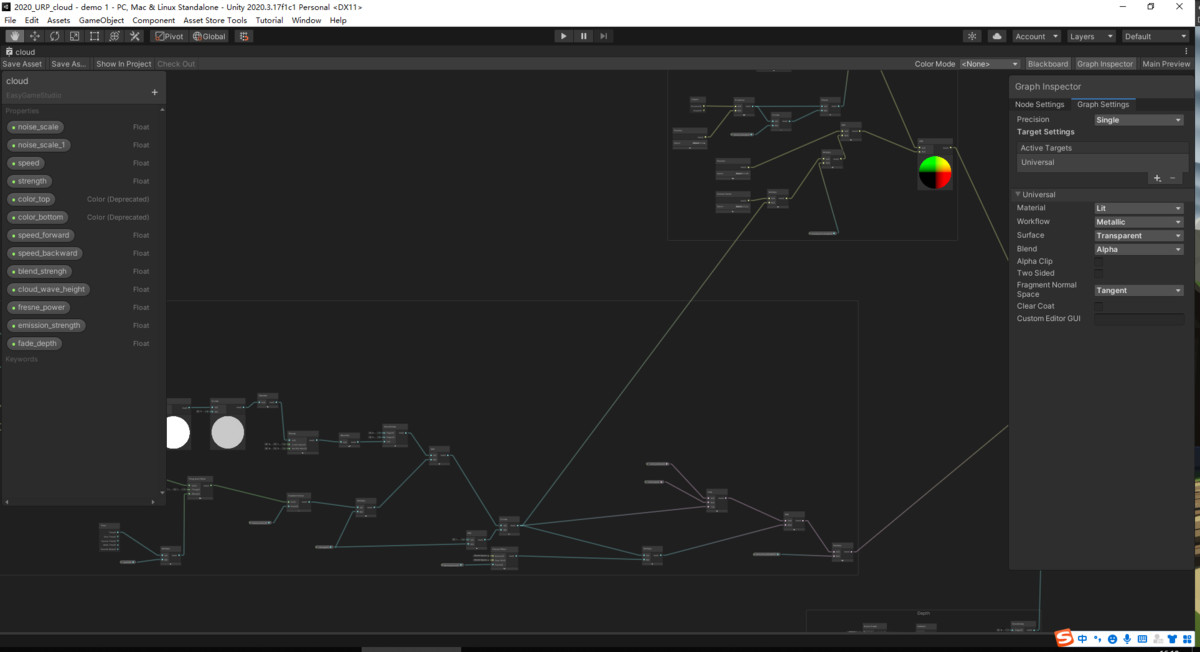Open the Account dropdown
The image size is (1200, 652).
1035,36
